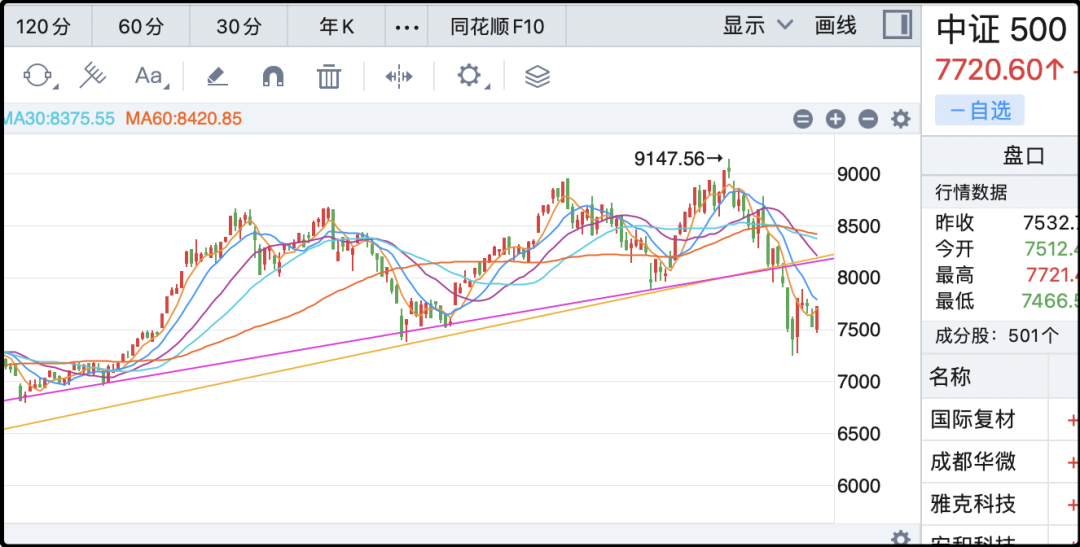
Task: Switch to the 60分 period tab
Action: click(141, 26)
